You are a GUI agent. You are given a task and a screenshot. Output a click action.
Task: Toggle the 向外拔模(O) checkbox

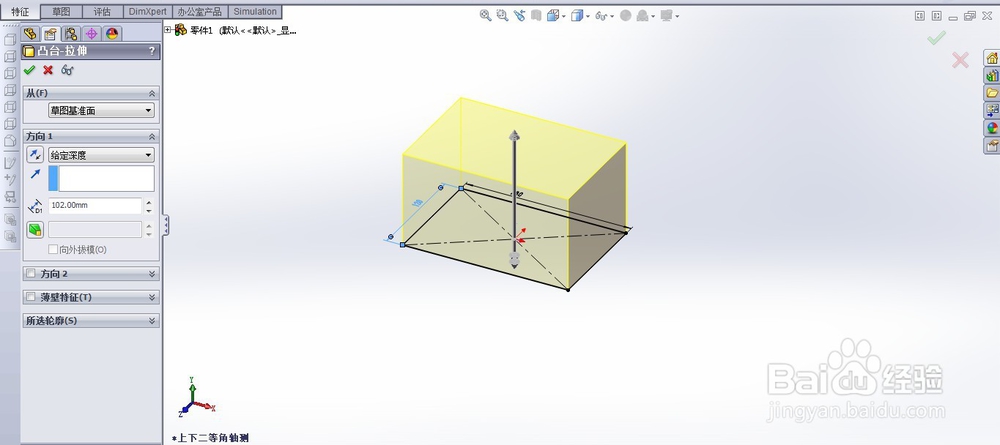[54, 249]
